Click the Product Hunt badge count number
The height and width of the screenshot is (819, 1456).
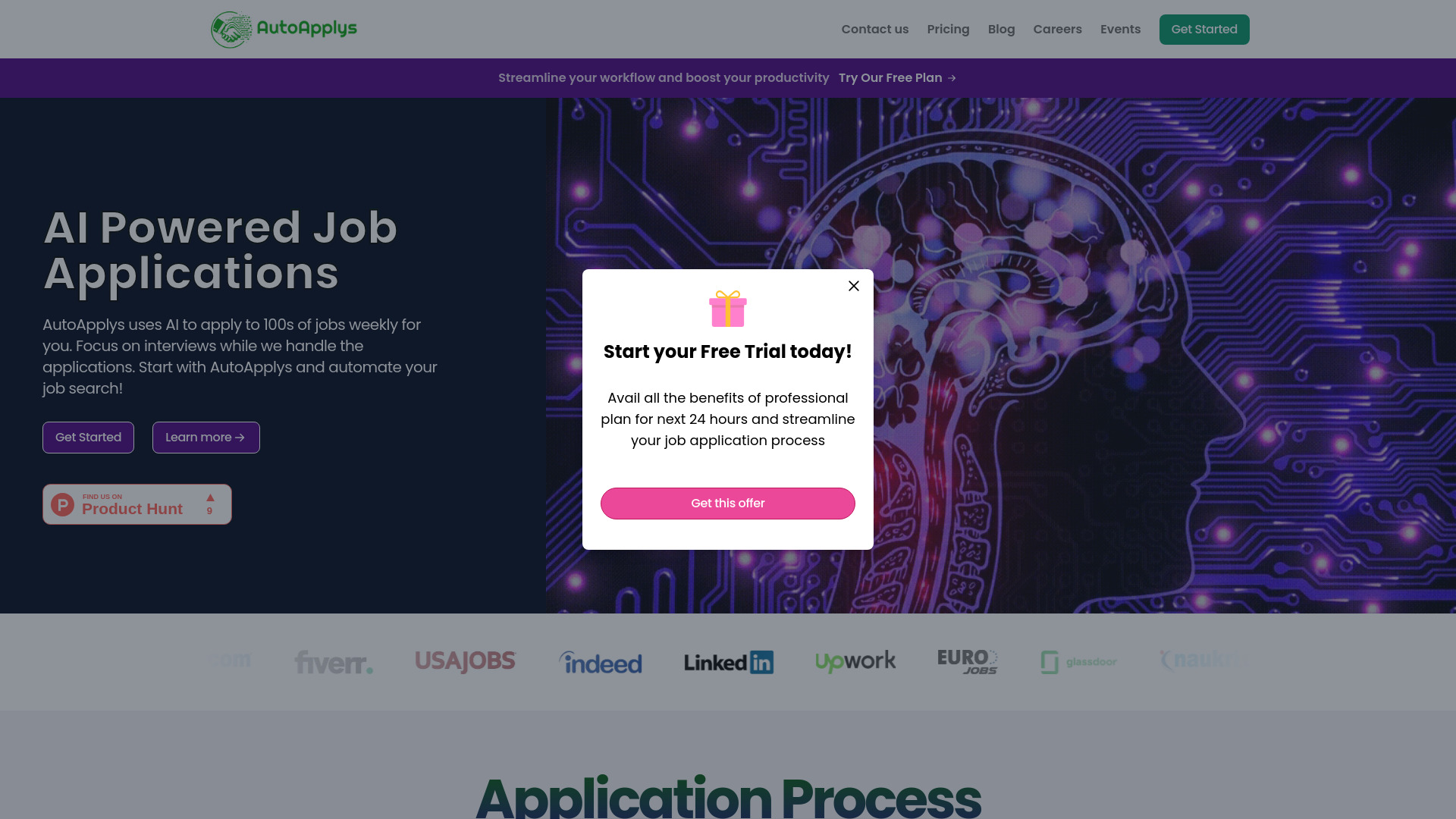pos(209,510)
